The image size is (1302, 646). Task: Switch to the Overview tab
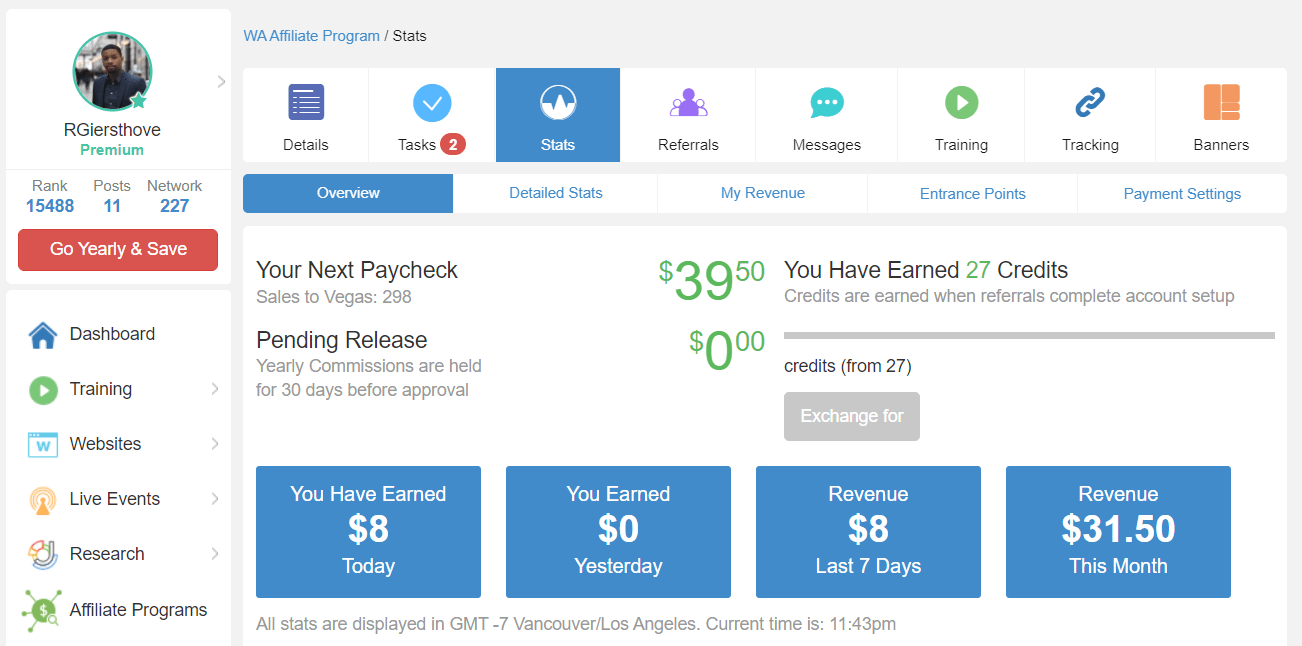348,194
